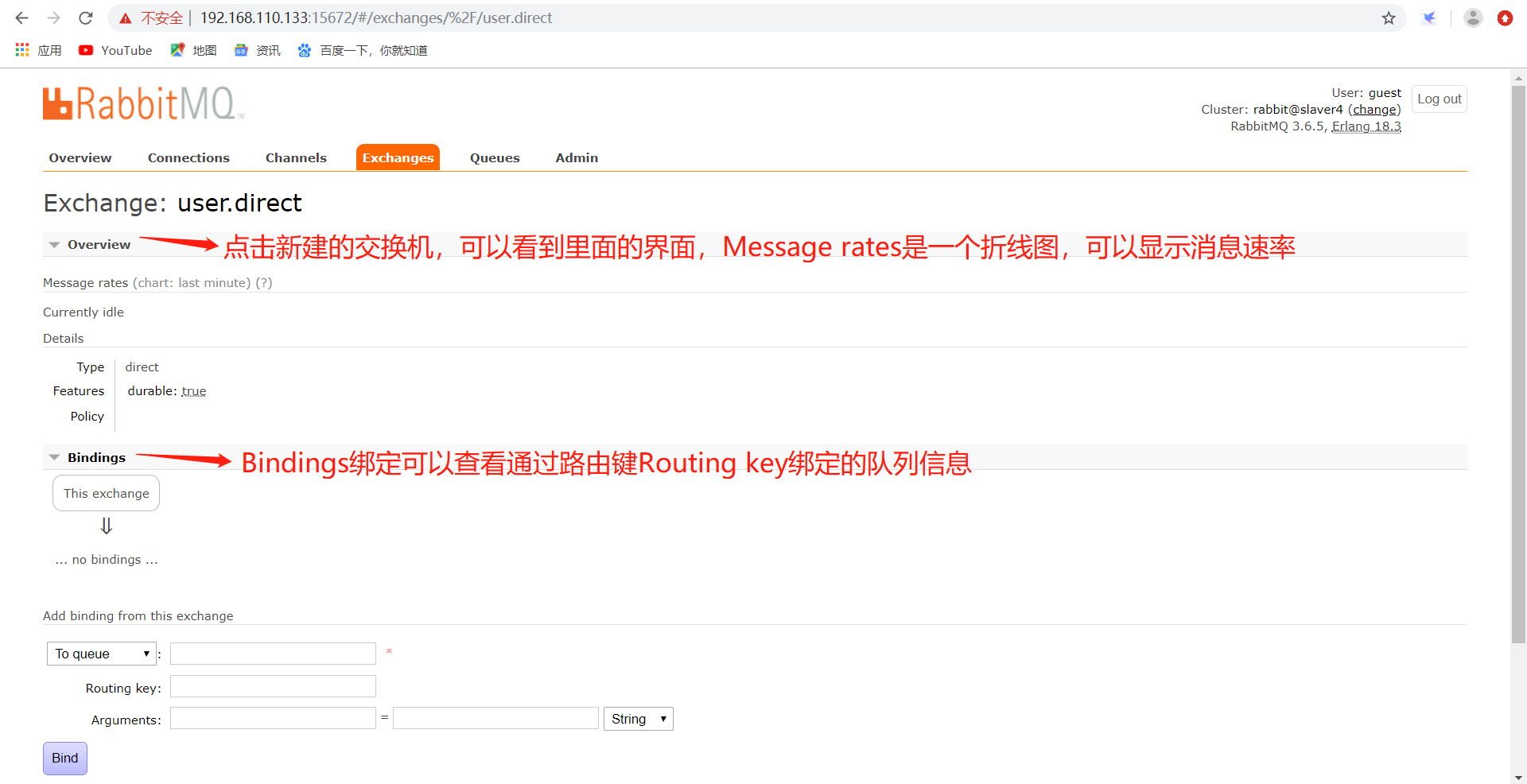This screenshot has height=784, width=1527.
Task: Reload the current page
Action: point(85,17)
